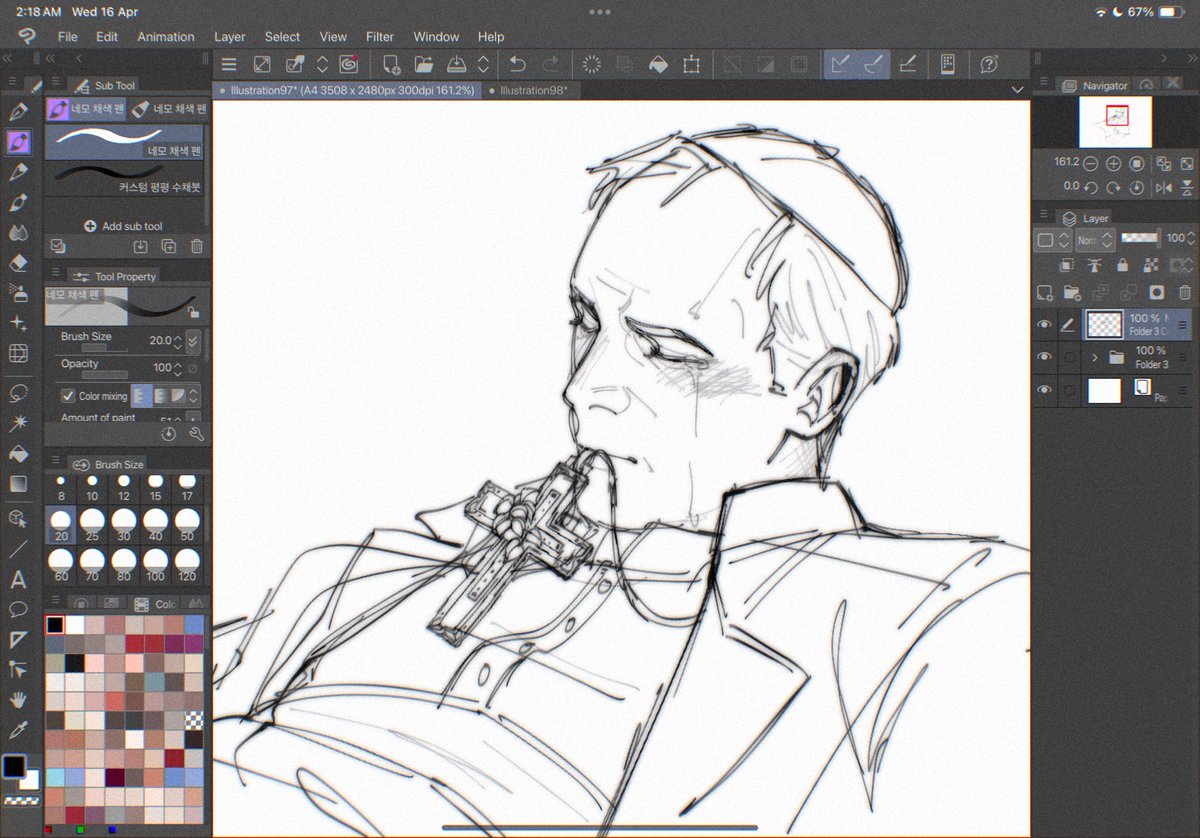1200x838 pixels.
Task: Open the Animation menu
Action: [166, 37]
